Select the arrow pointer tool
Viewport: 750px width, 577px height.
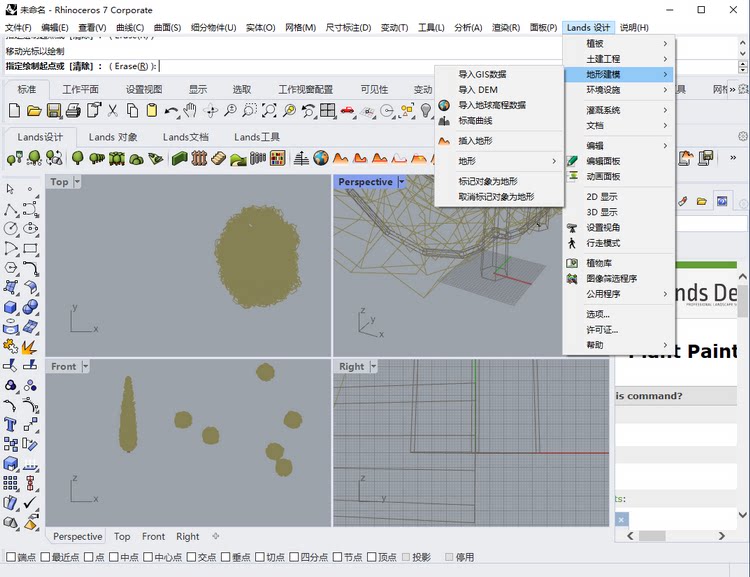[x=10, y=189]
